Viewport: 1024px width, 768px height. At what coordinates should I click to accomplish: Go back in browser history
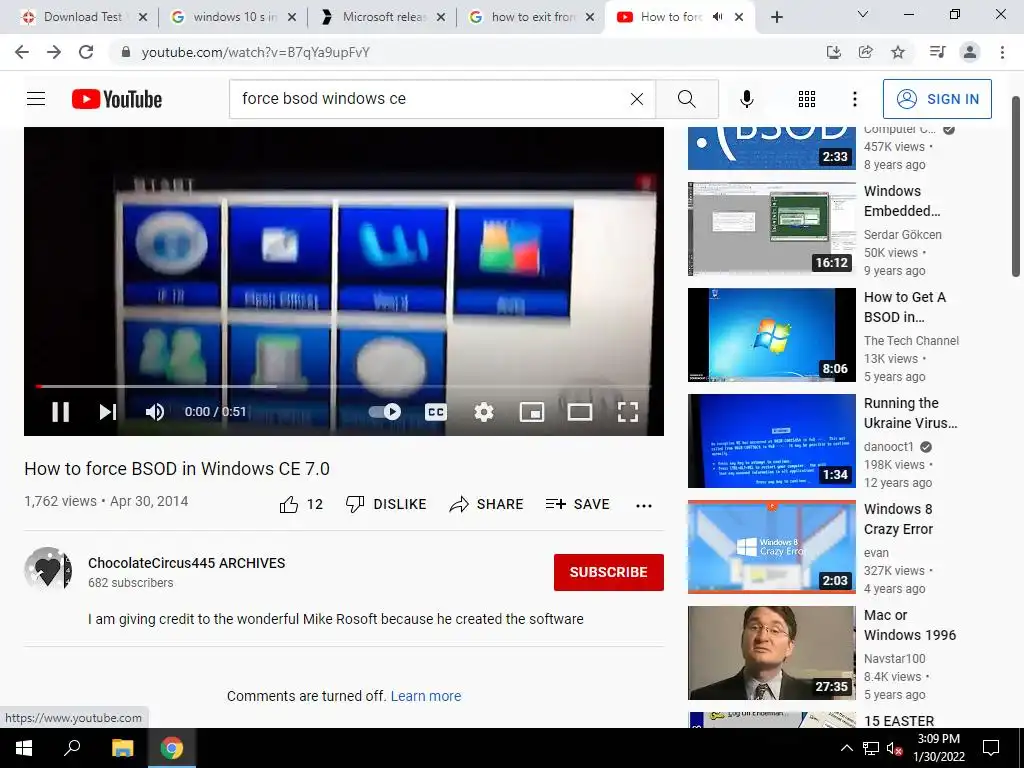(22, 52)
